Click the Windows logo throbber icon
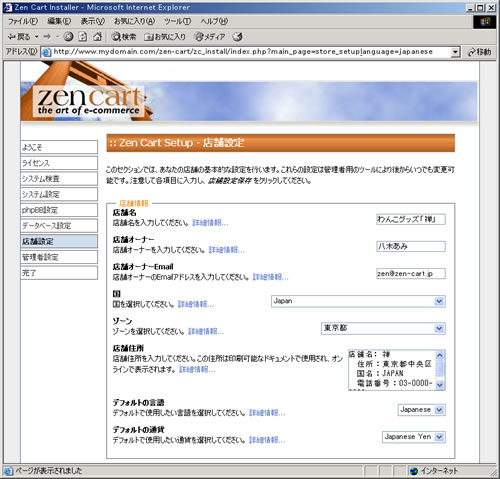500x479 pixels. 485,22
